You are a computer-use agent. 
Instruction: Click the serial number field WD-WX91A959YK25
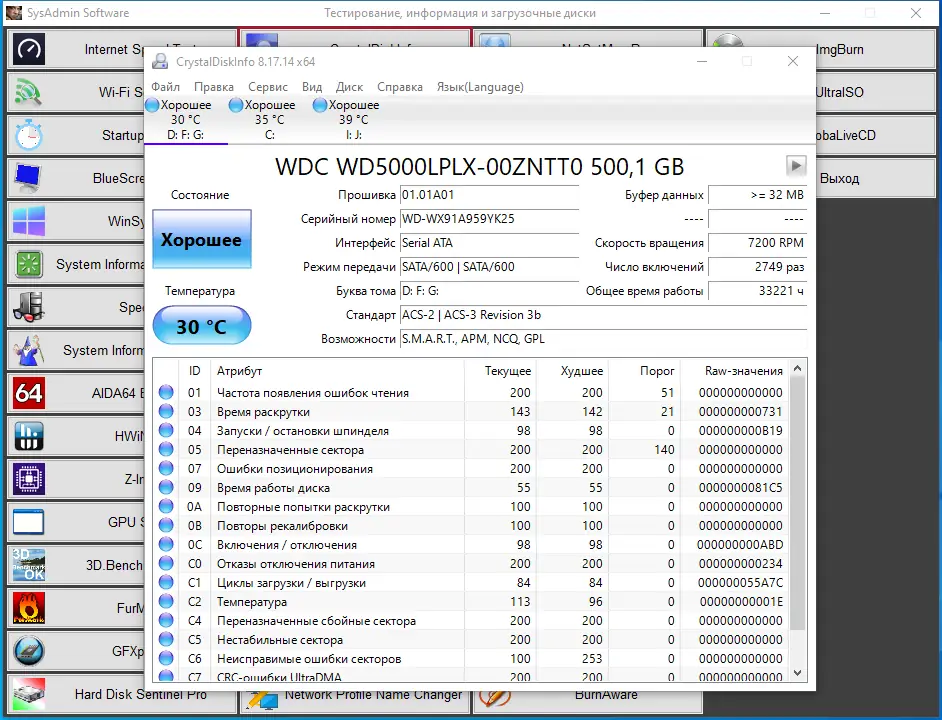[489, 219]
